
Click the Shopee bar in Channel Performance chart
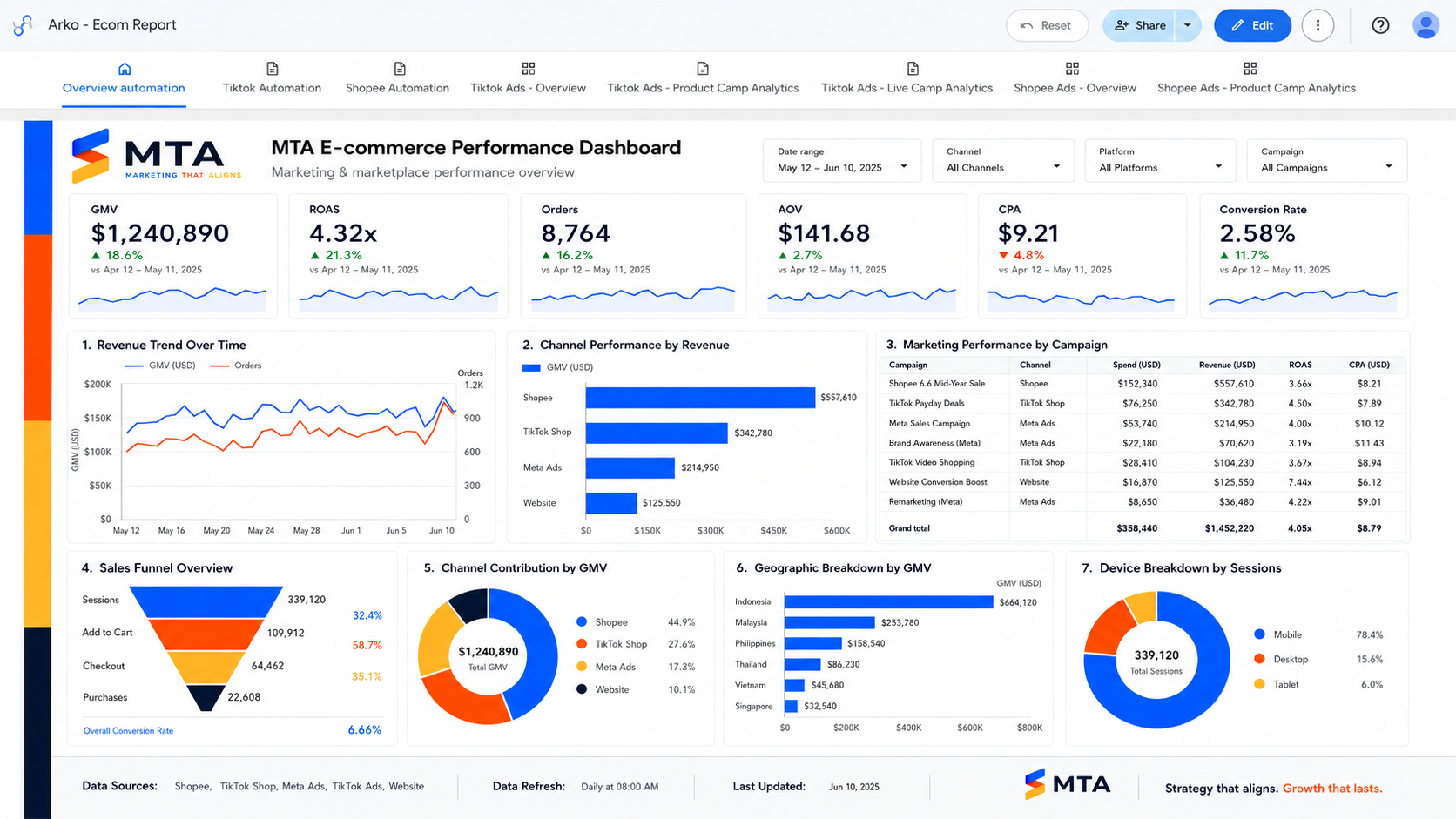[x=700, y=398]
